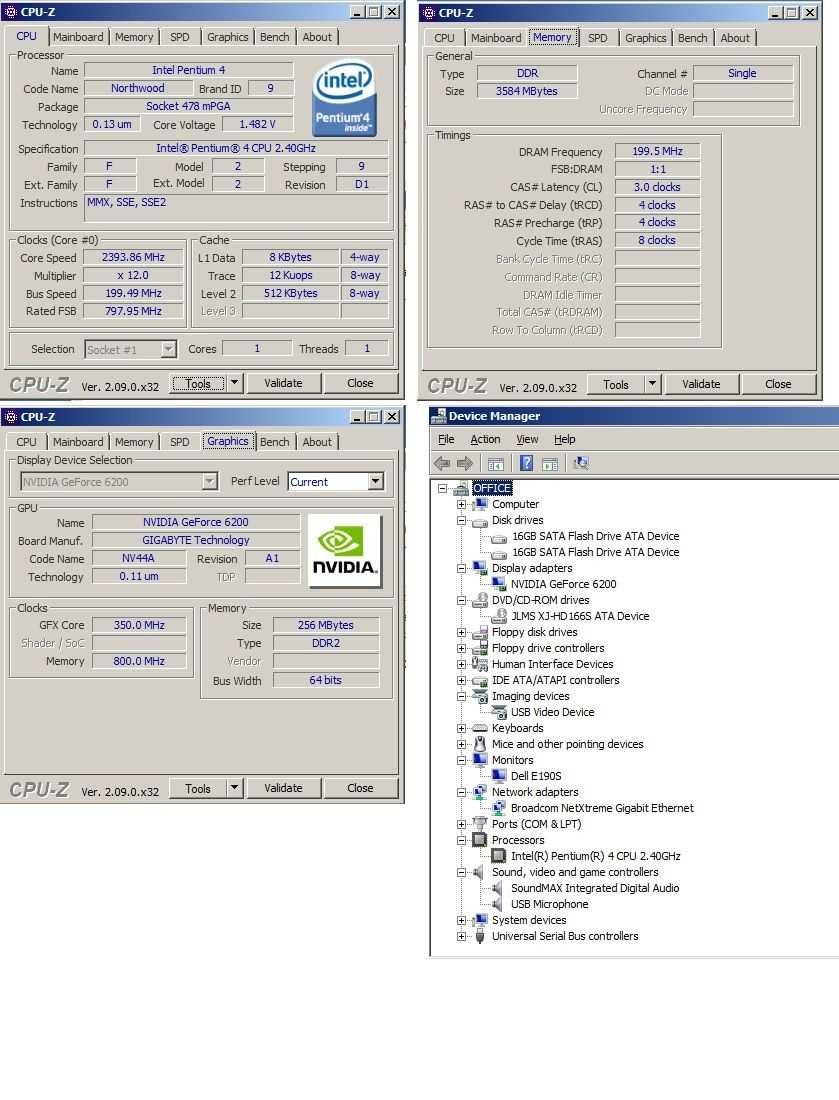Viewport: 839px width, 1100px height.
Task: Click the Sound, video and game controllers speaker icon
Action: click(x=480, y=872)
